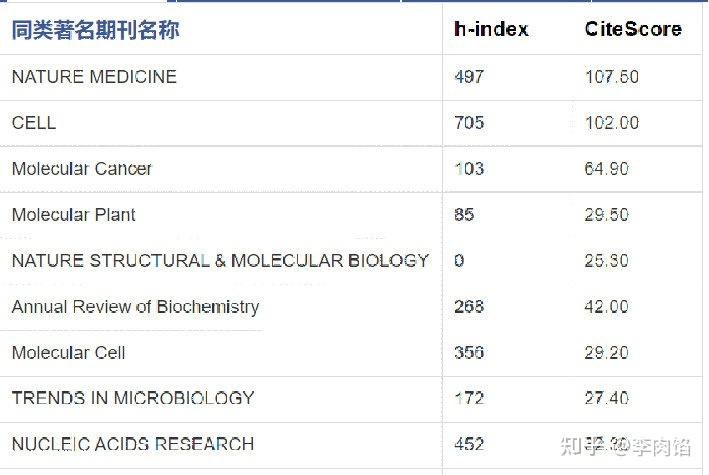Click h-index value 268 for Annual Review
The image size is (709, 475).
[x=469, y=307]
